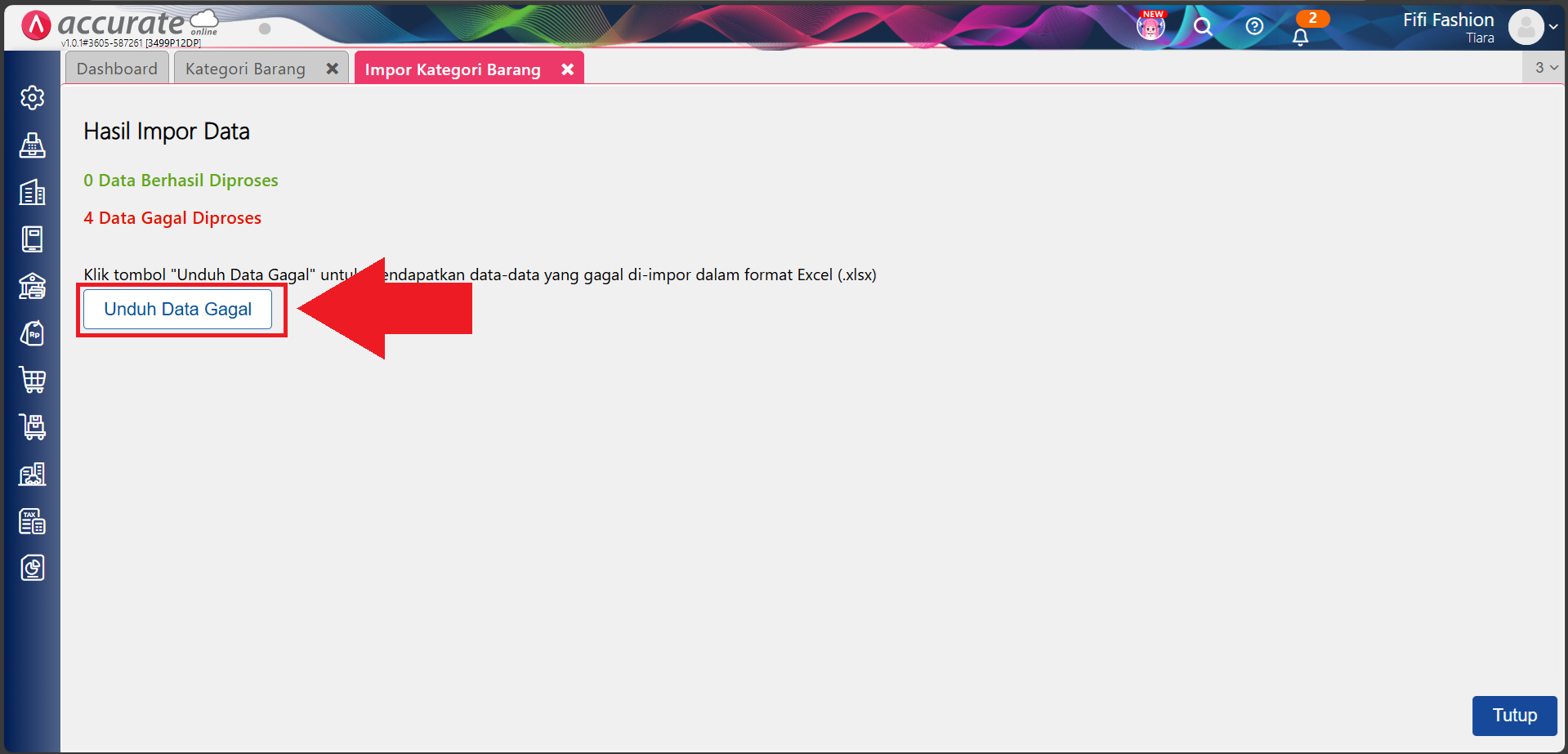Open the factory assets icon in sidebar
Image resolution: width=1568 pixels, height=754 pixels.
click(x=32, y=474)
